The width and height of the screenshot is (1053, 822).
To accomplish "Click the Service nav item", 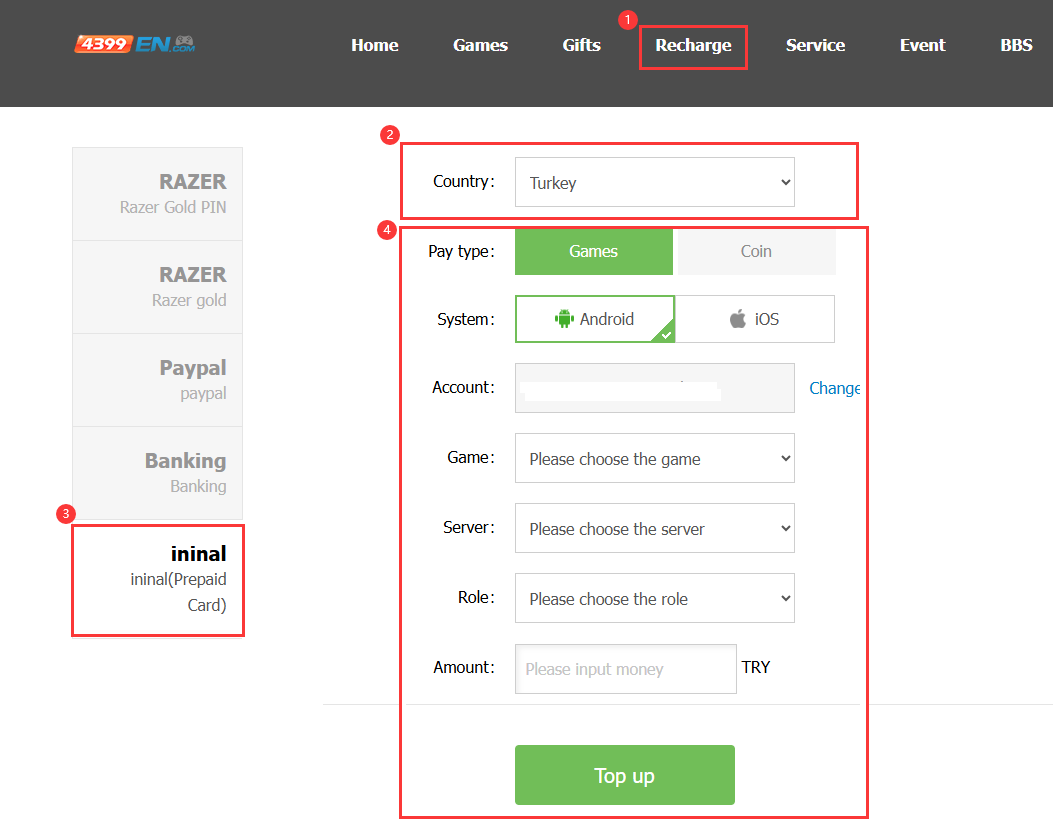I will (x=815, y=45).
